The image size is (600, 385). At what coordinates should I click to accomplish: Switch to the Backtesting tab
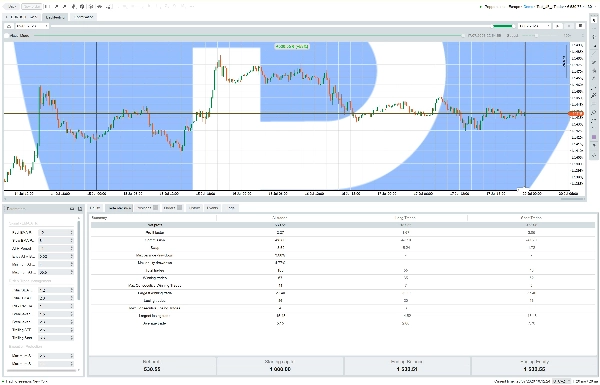55,17
